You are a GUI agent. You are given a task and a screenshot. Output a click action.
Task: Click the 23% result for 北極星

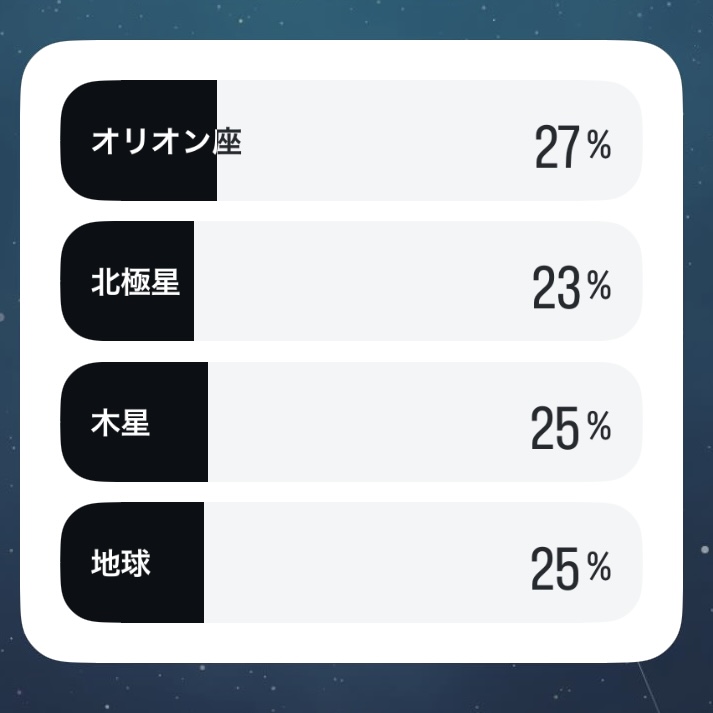click(572, 287)
